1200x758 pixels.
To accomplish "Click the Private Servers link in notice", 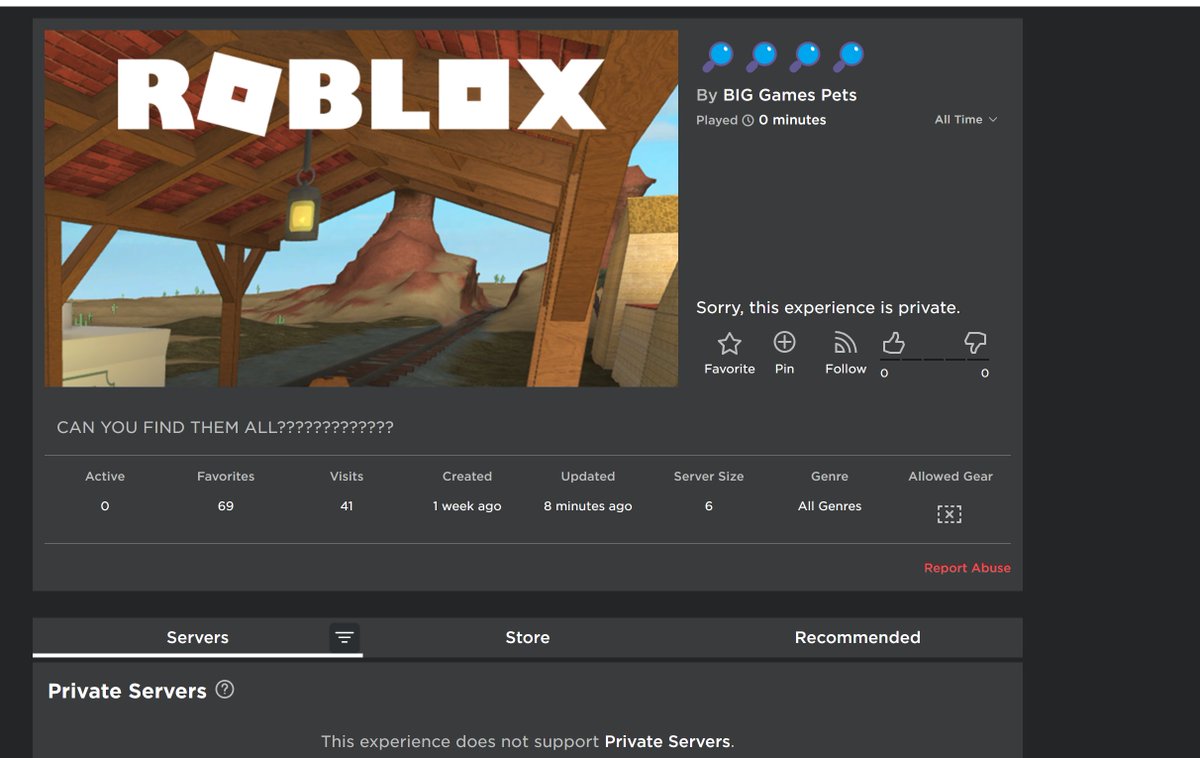I will 667,741.
